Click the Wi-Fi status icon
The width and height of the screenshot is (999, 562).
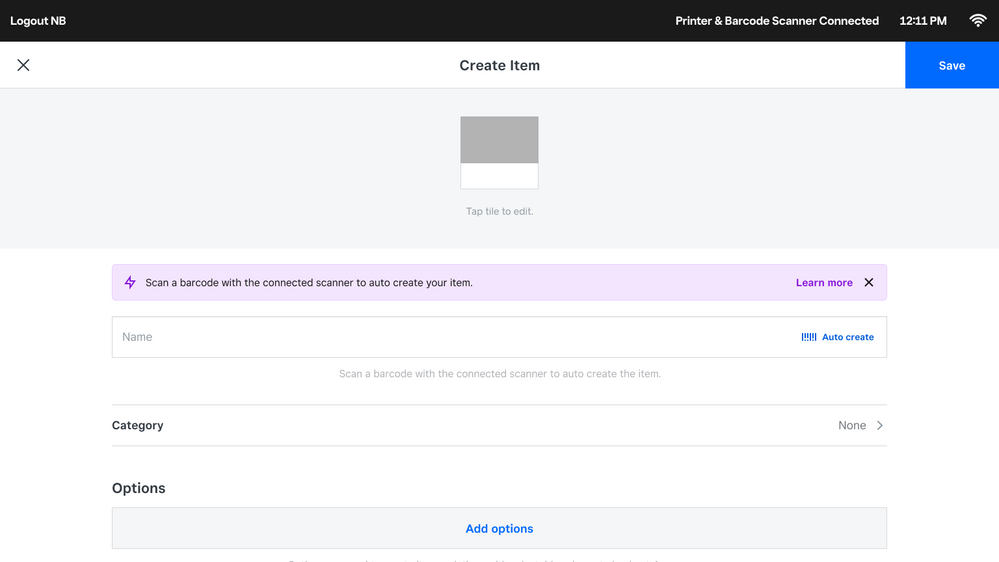point(977,20)
